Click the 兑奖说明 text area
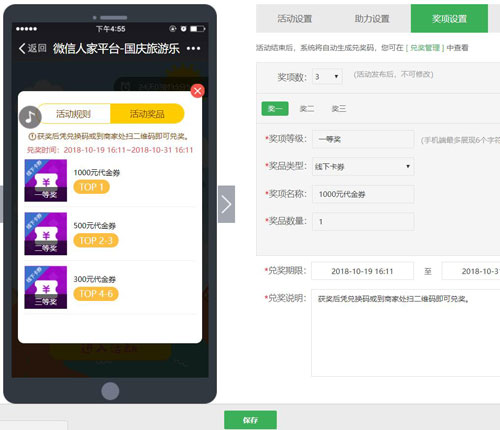Viewport: 500px width, 430px height. [406, 333]
